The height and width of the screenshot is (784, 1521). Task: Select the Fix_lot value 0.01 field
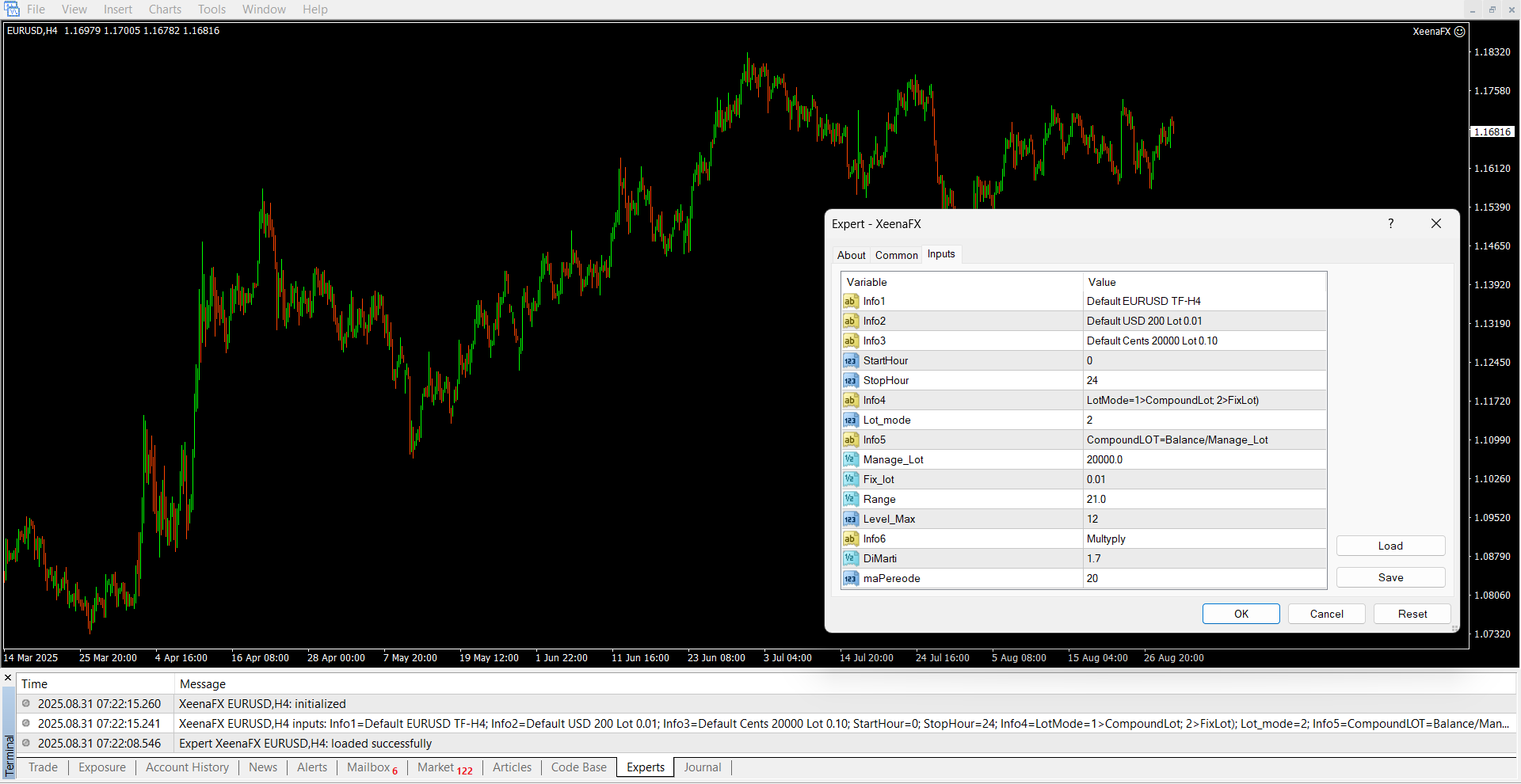[1203, 480]
